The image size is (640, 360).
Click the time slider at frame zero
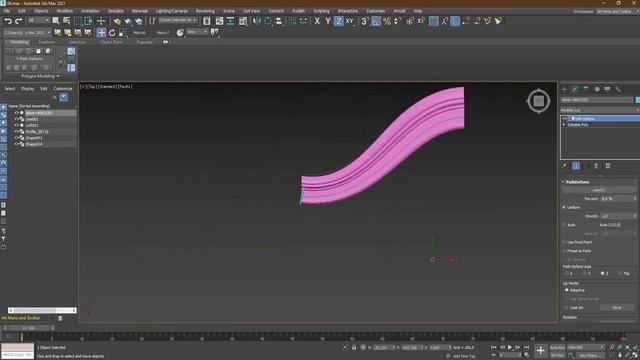point(22,337)
